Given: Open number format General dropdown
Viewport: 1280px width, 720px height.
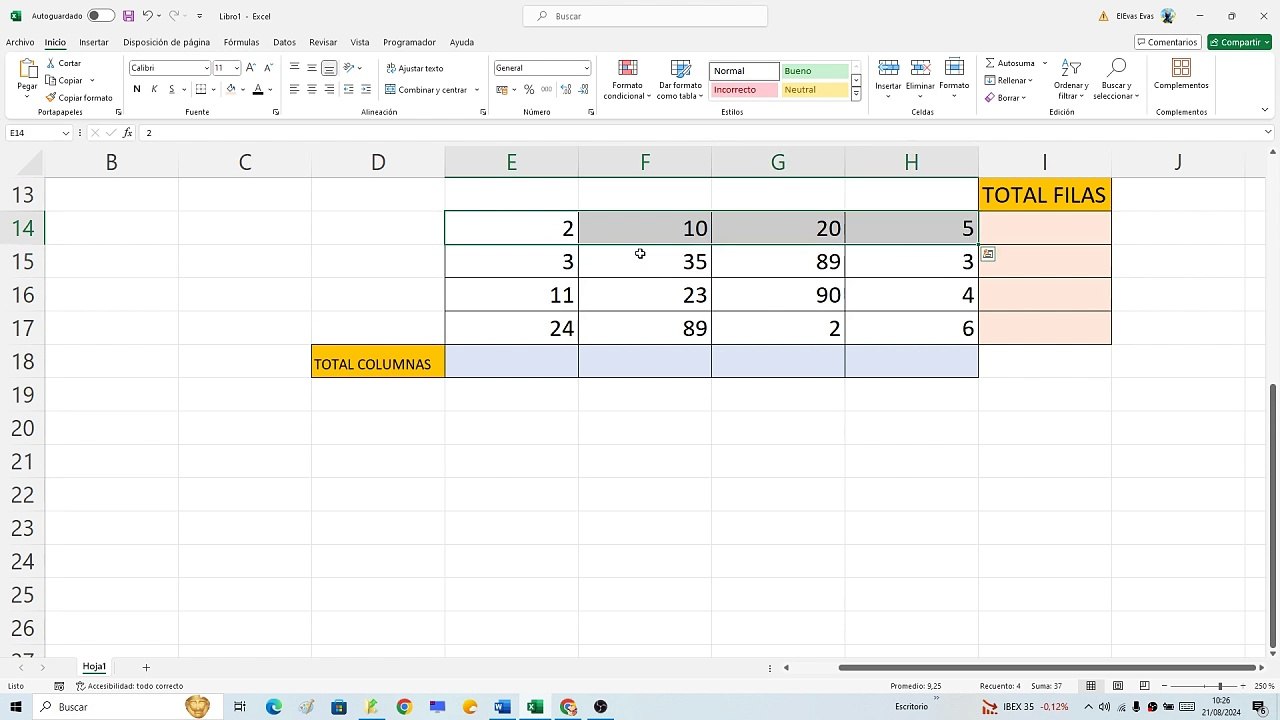Looking at the screenshot, I should 587,68.
